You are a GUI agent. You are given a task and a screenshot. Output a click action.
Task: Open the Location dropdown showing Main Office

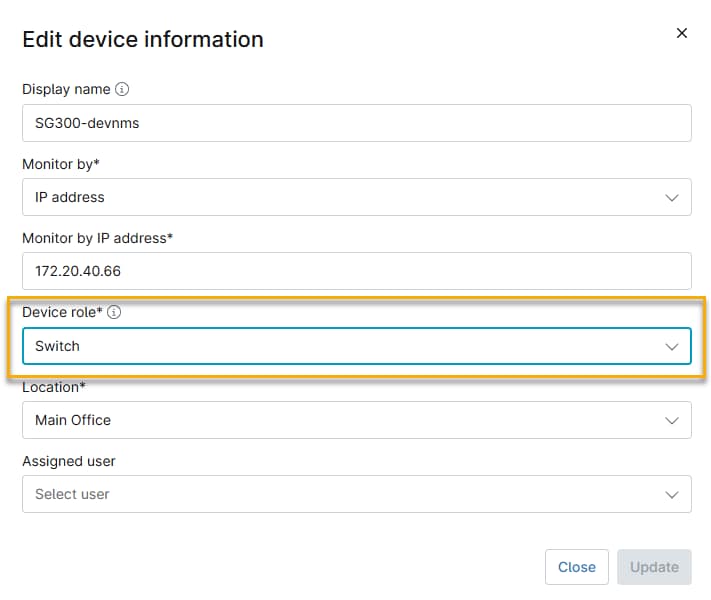tap(340, 420)
